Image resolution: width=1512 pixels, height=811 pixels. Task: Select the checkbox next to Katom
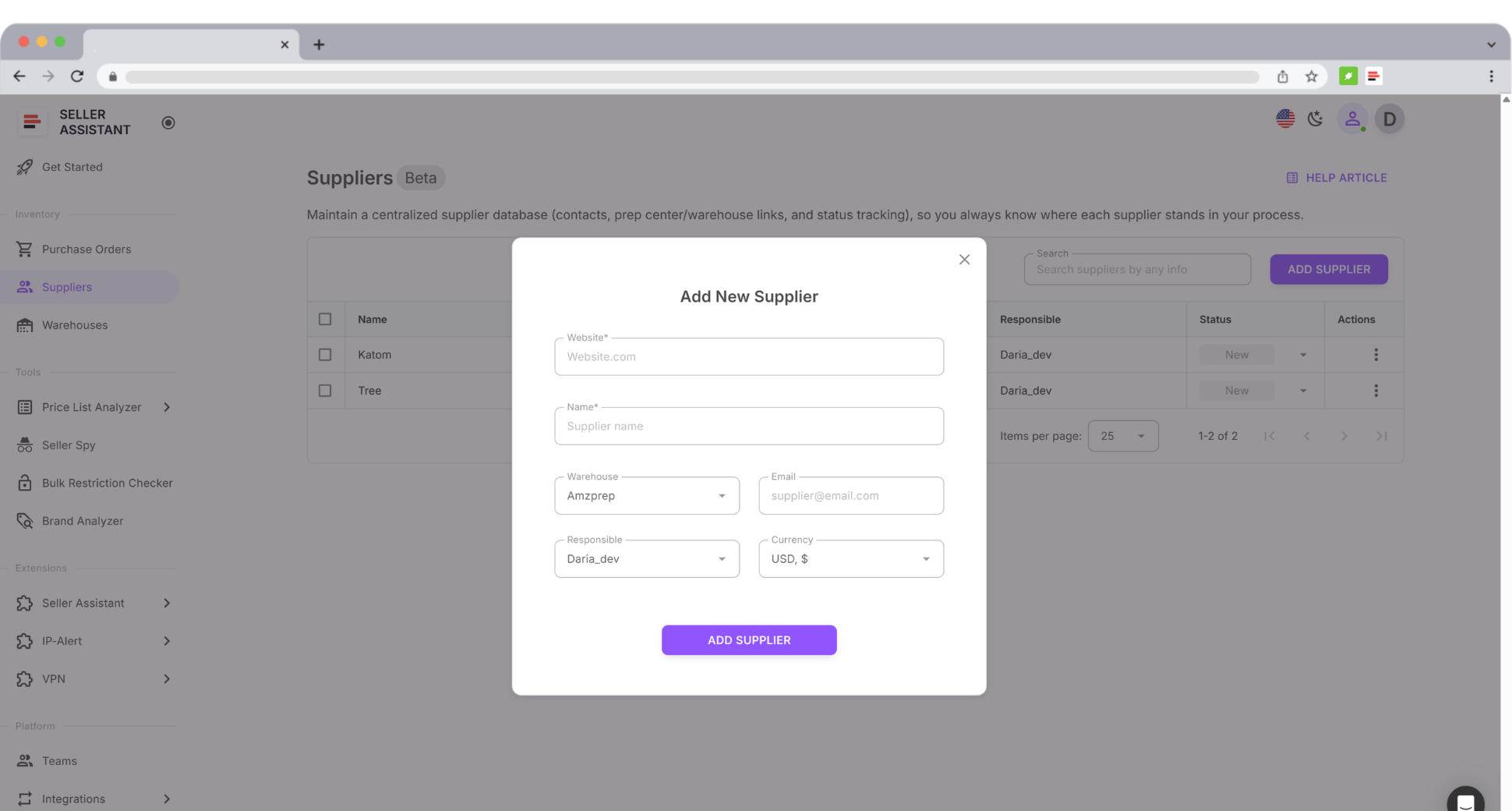[326, 354]
